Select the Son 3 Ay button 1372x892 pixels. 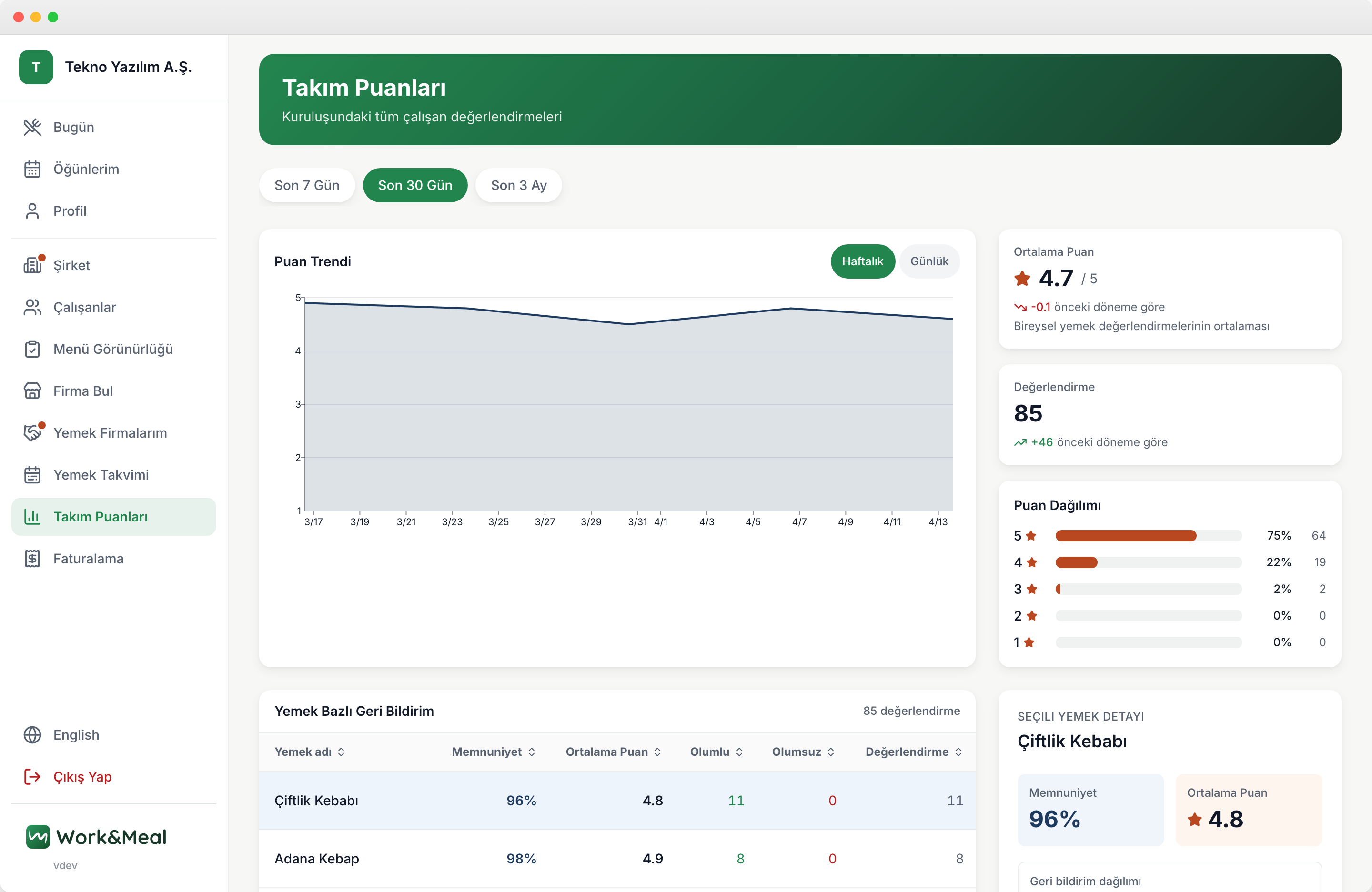click(518, 186)
